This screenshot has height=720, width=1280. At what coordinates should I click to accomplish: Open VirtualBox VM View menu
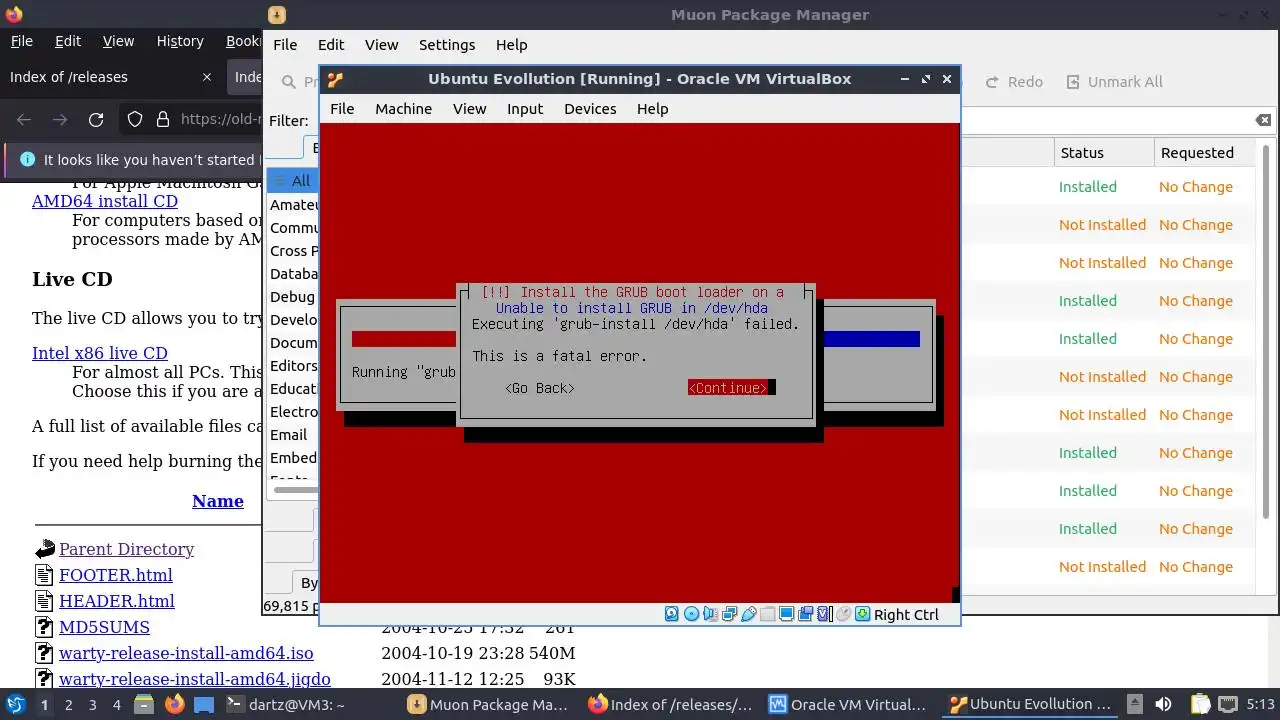tap(470, 109)
